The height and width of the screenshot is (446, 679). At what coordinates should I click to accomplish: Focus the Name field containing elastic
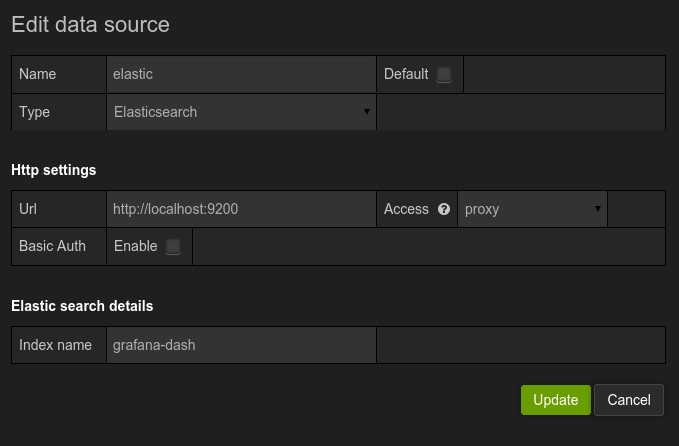pos(241,74)
